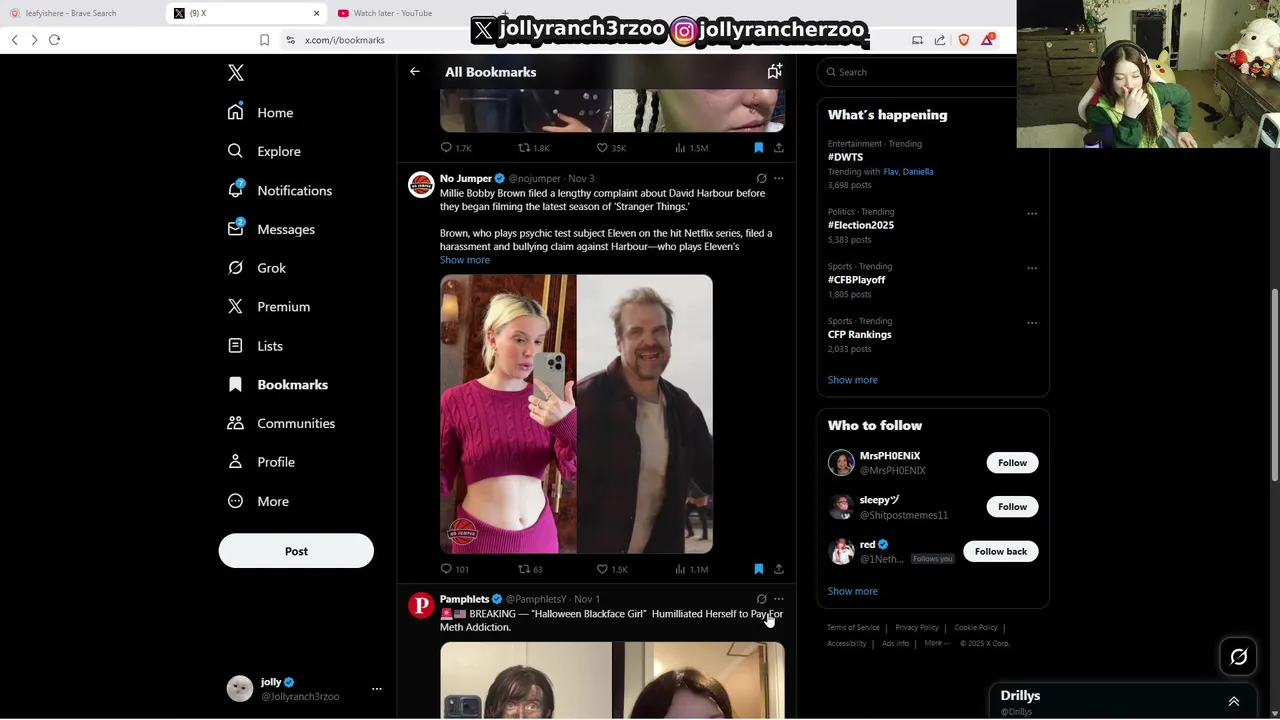The height and width of the screenshot is (720, 1280).
Task: Open Grok explain on No Jumper post
Action: pos(761,179)
